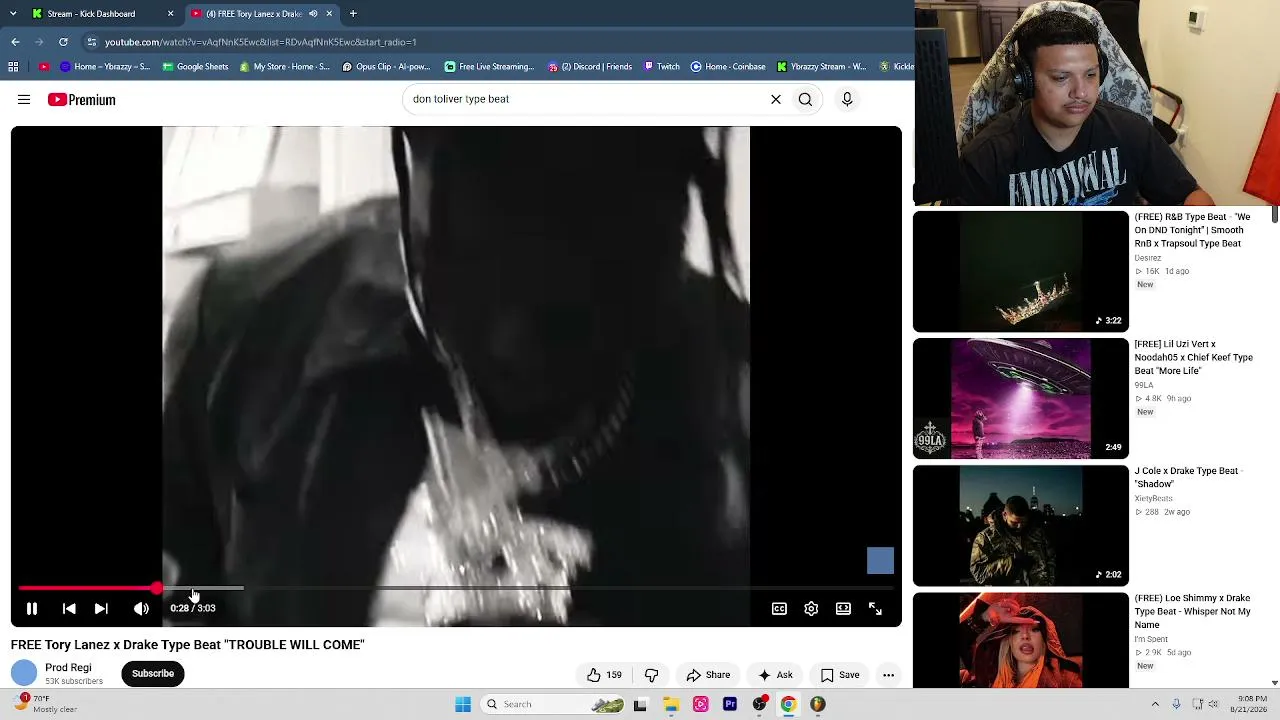The width and height of the screenshot is (1280, 720).
Task: Open the Home - Coinbase bookmark
Action: click(x=728, y=67)
